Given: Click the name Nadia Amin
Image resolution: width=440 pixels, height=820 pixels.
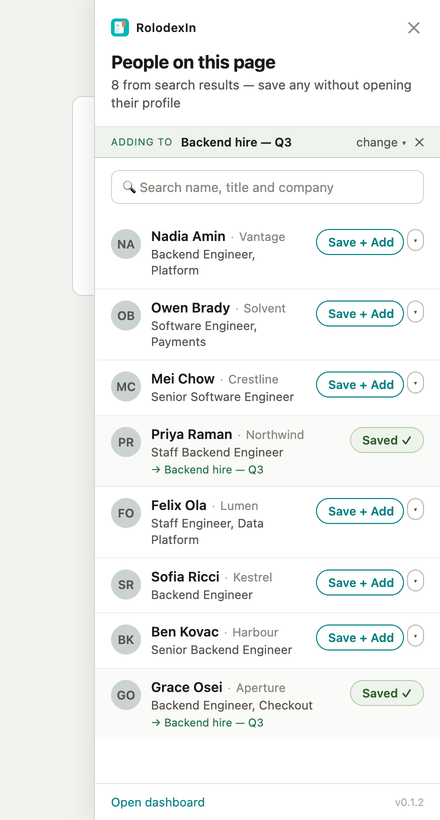Looking at the screenshot, I should pyautogui.click(x=188, y=236).
